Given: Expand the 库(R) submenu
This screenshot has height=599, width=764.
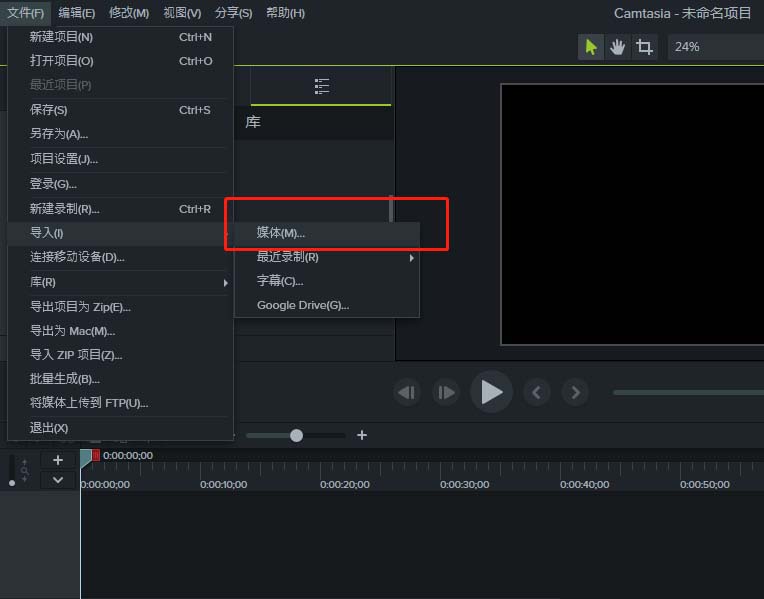Looking at the screenshot, I should tap(120, 283).
